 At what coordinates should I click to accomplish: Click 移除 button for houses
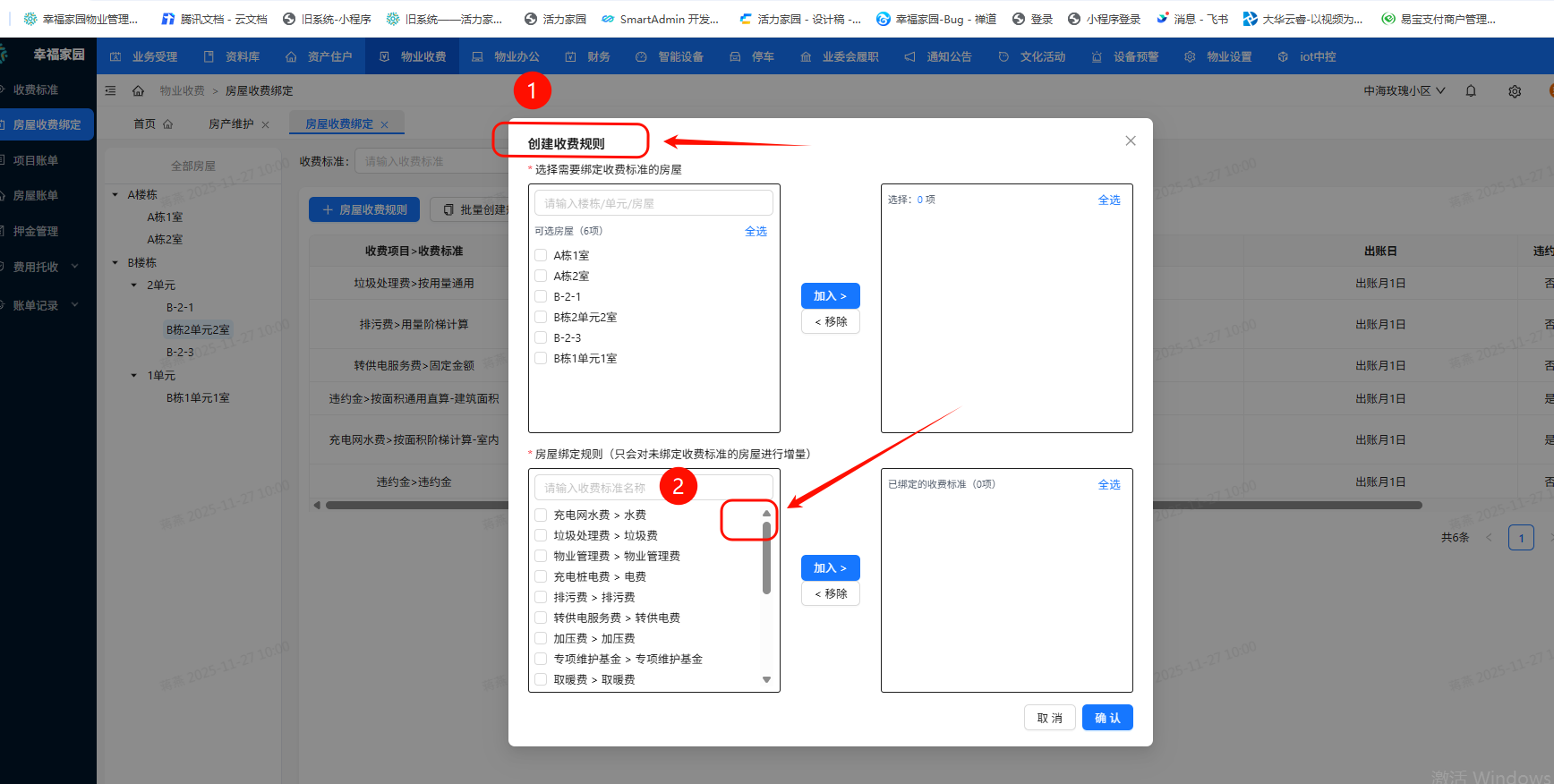831,321
